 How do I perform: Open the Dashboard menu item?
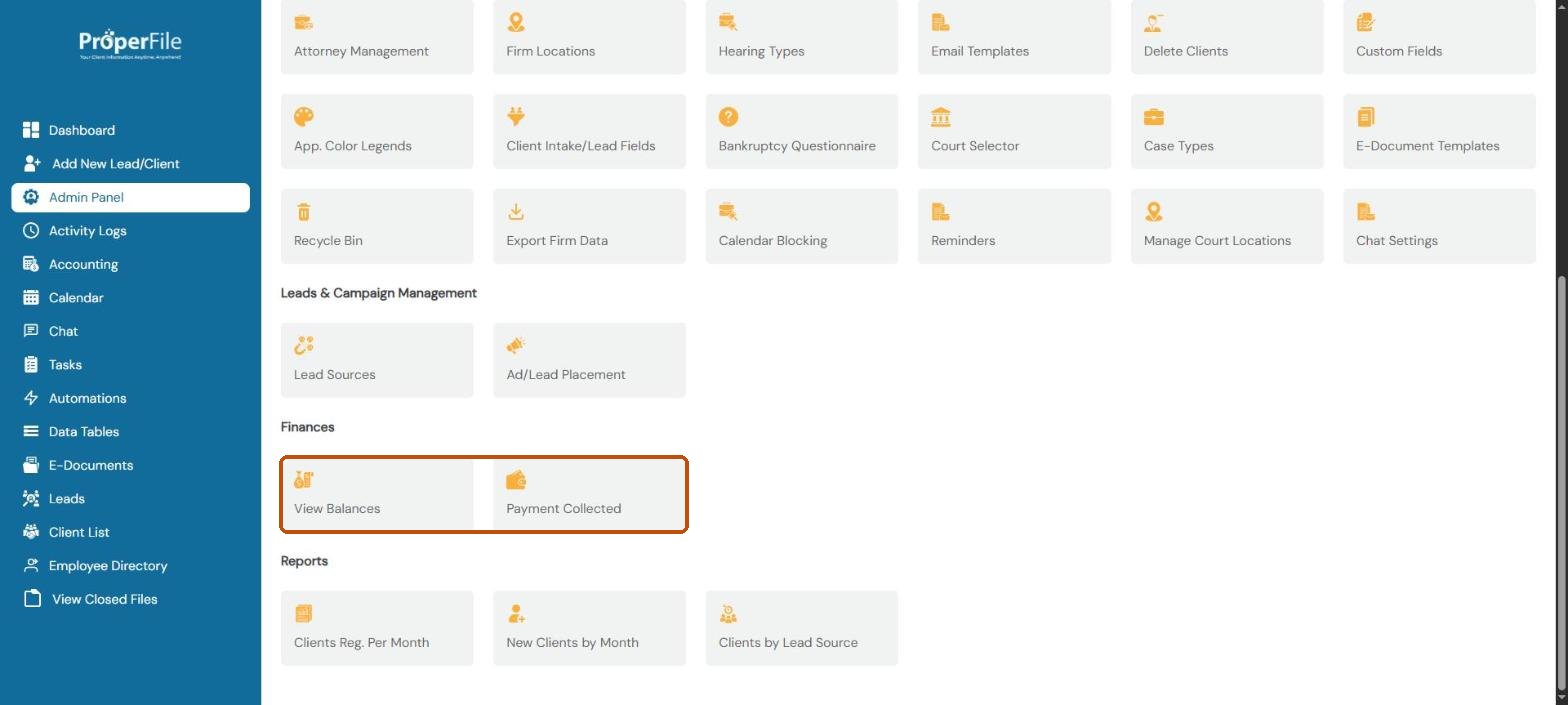130,130
